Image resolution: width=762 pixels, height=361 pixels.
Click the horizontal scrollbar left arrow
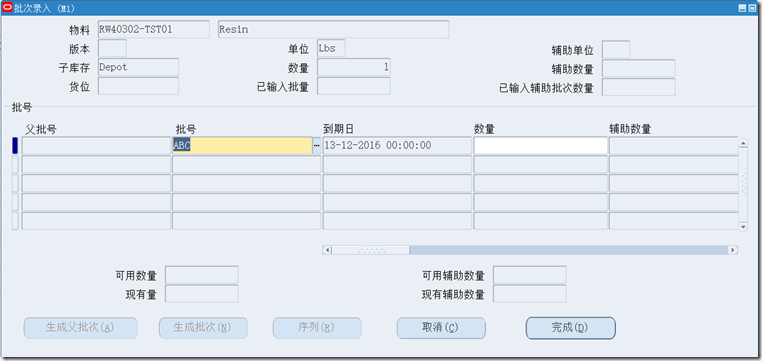pyautogui.click(x=327, y=250)
